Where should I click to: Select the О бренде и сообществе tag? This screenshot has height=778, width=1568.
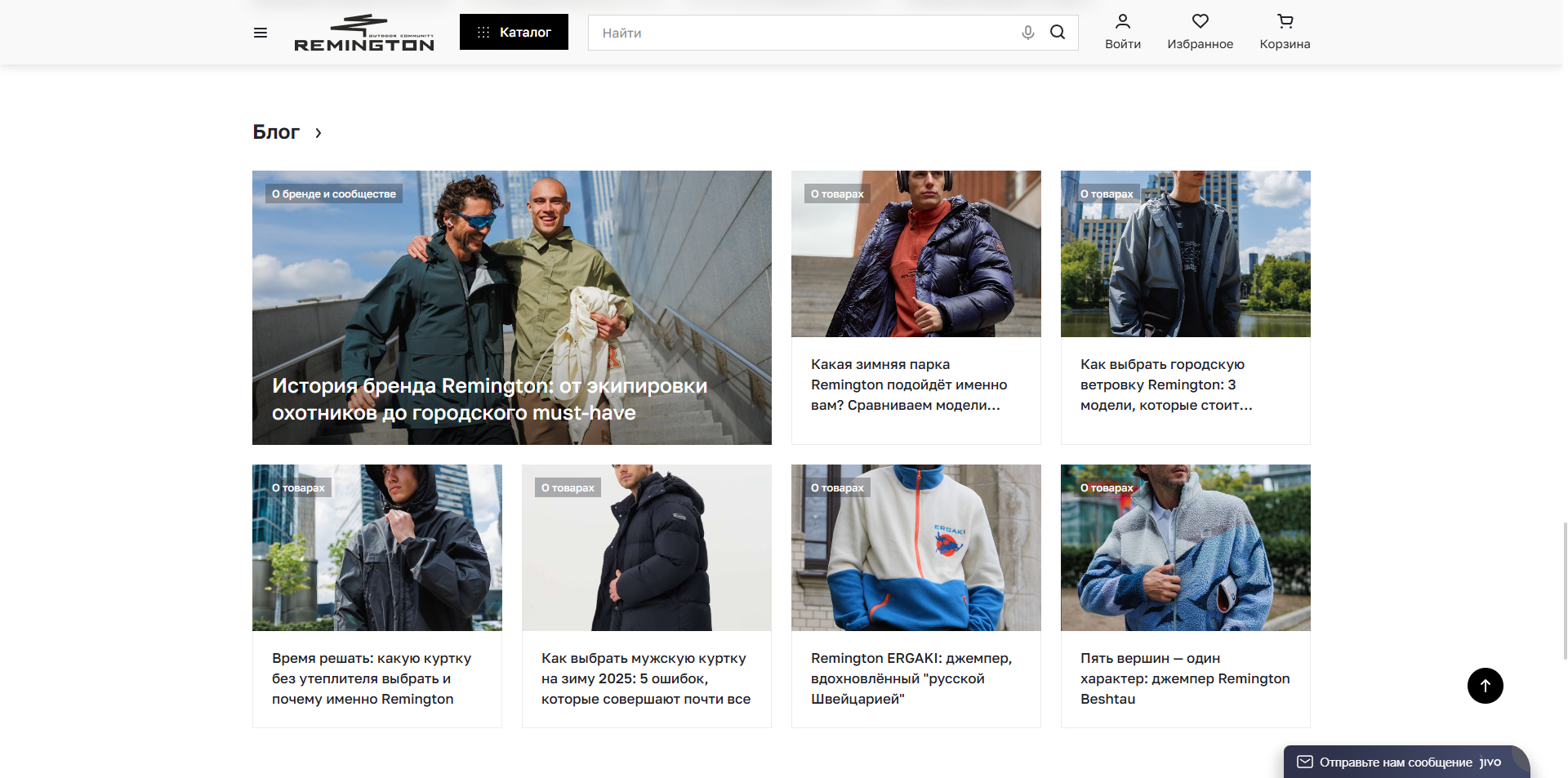[334, 194]
